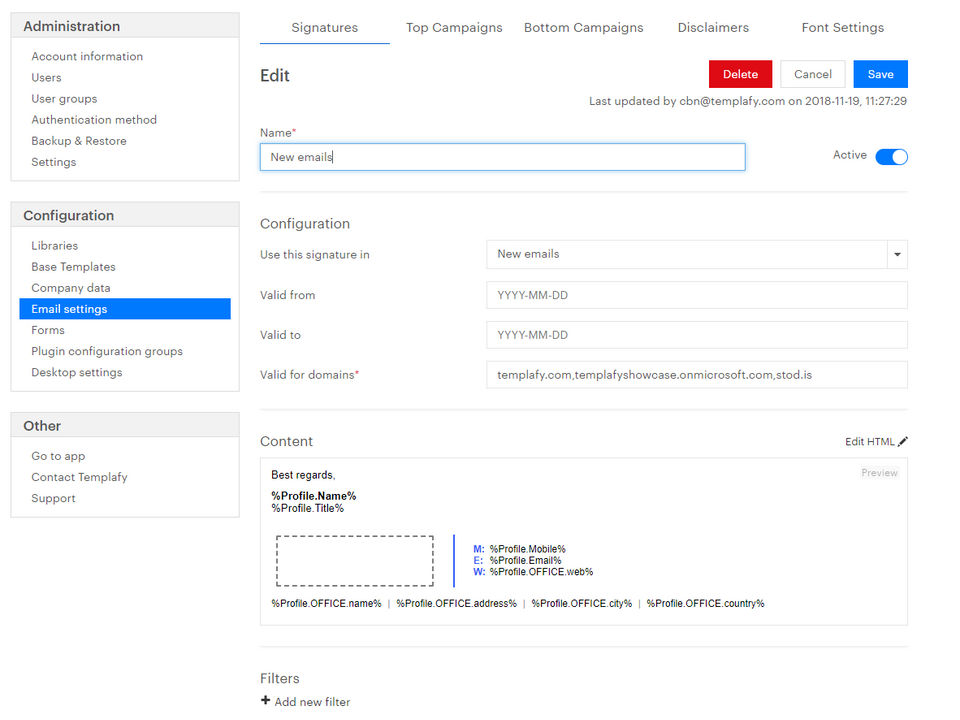The height and width of the screenshot is (720, 960).
Task: Go to Base Templates
Action: point(73,267)
